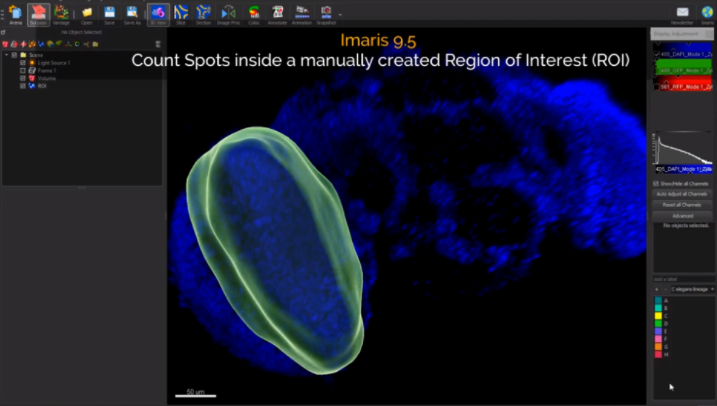Toggle the 488_GFP channel checkbox
The width and height of the screenshot is (717, 406).
657,71
